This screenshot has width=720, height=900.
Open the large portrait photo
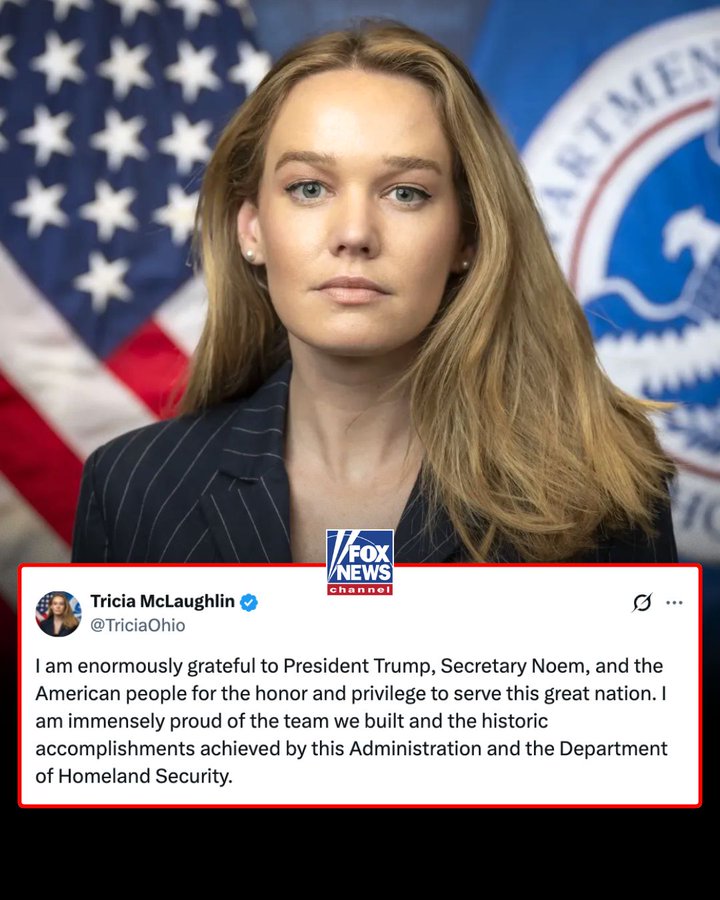tap(360, 281)
